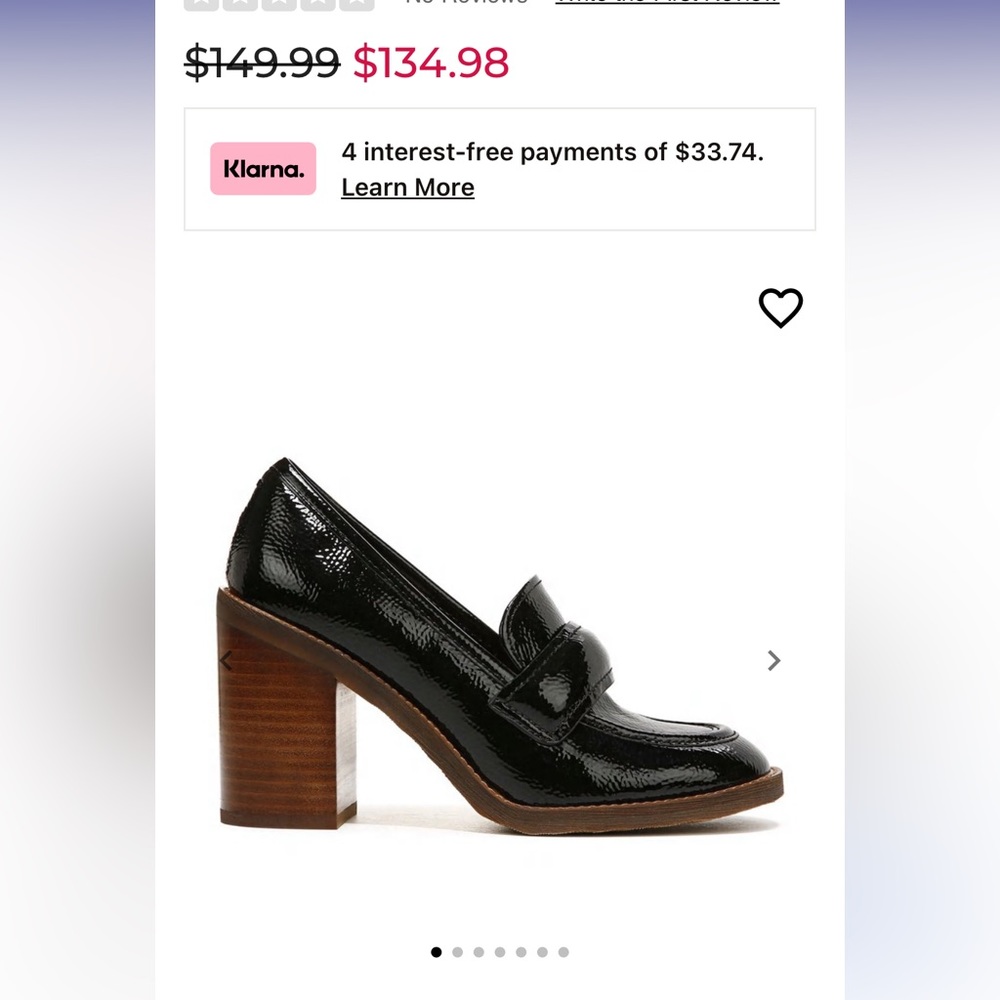This screenshot has height=1000, width=1000.
Task: Select the last pagination dot
Action: pos(565,953)
